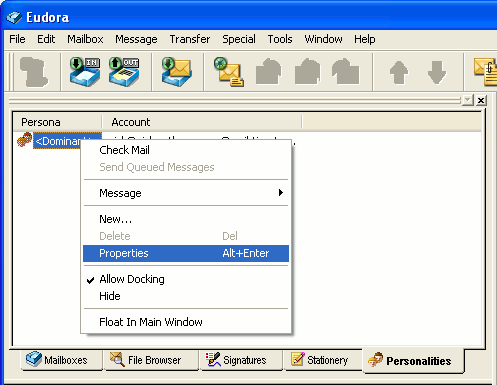497x385 pixels.
Task: Toggle Allow Docking checkmark option
Action: pyautogui.click(x=186, y=279)
